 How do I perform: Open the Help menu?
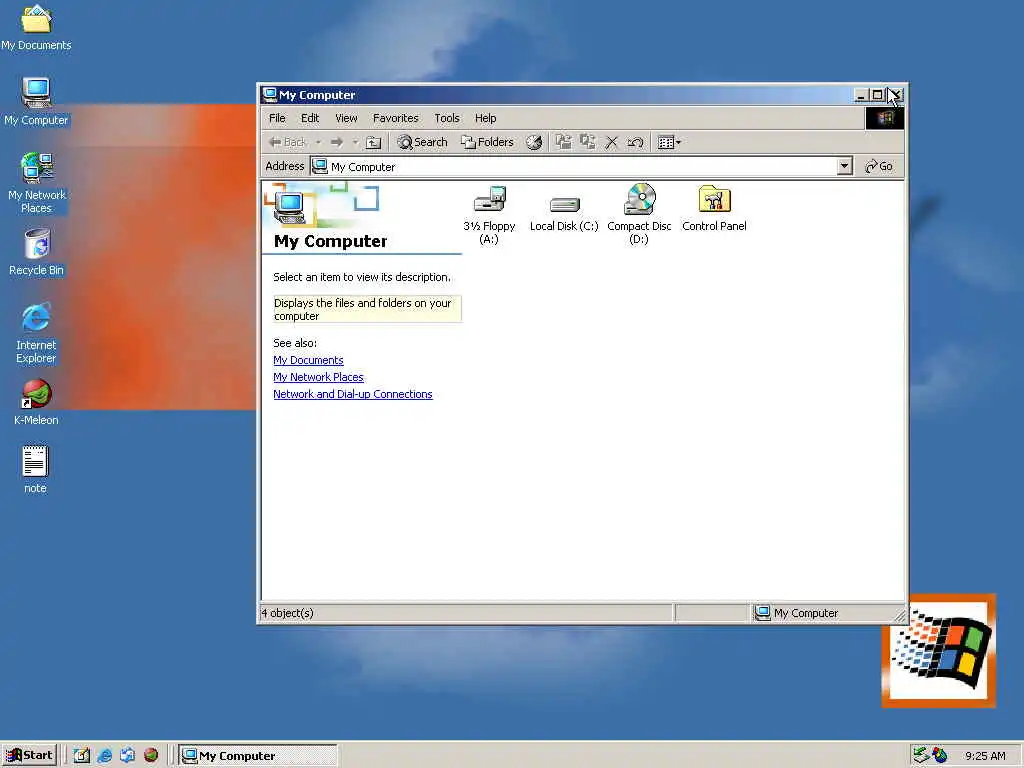(485, 118)
